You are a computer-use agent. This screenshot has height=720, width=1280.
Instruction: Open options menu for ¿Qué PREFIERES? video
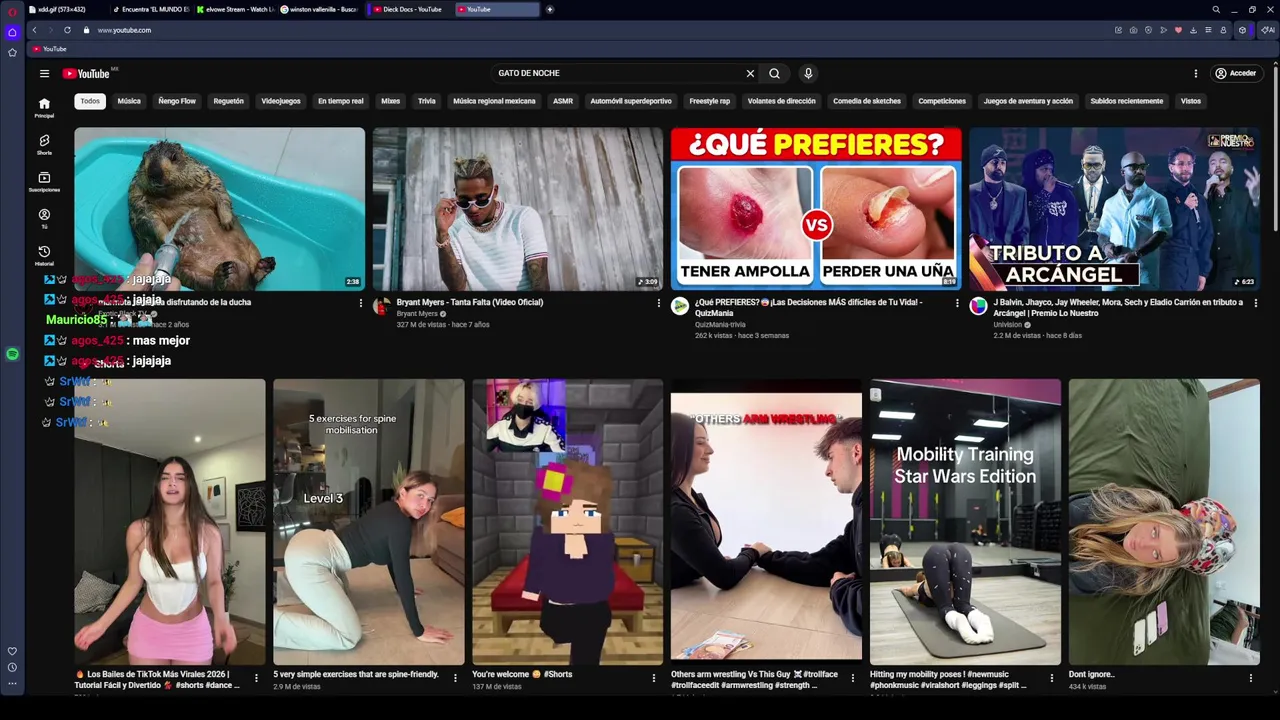pos(957,302)
